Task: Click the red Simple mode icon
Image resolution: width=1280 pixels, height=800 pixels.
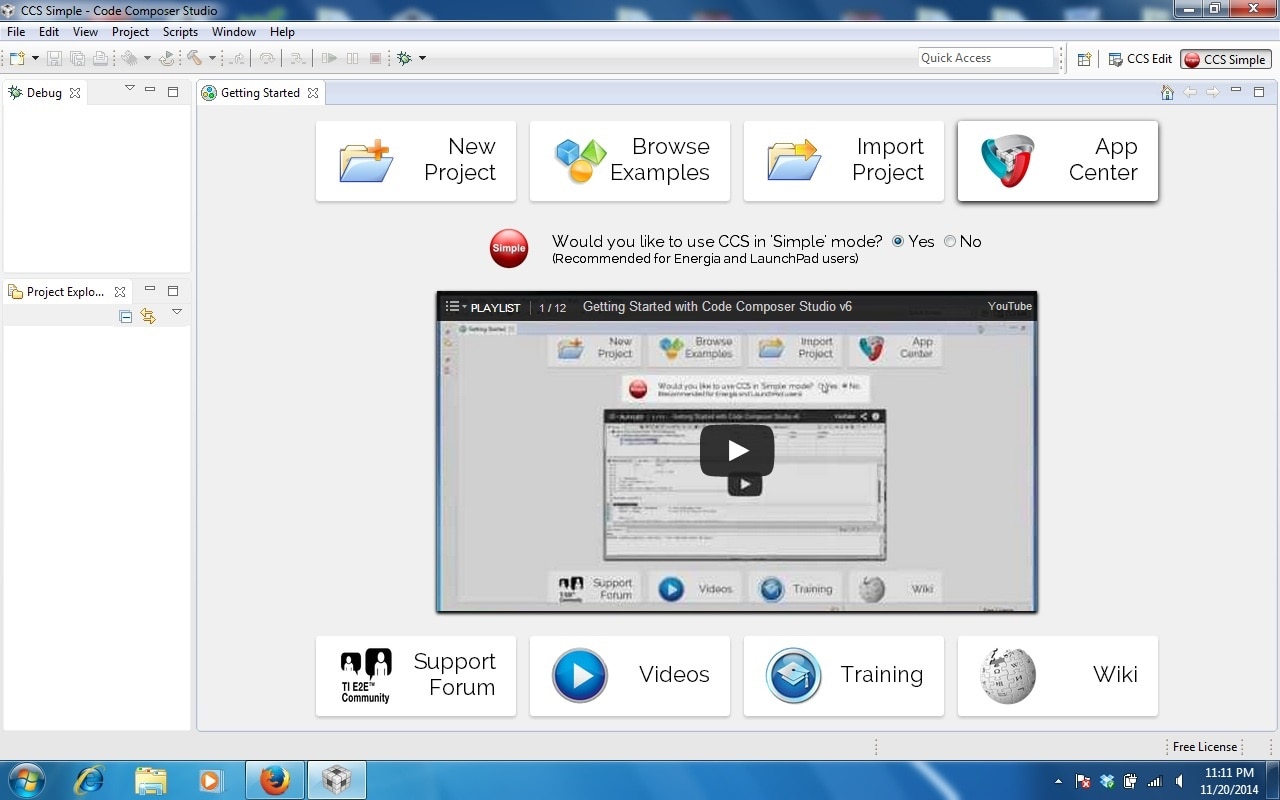Action: [x=509, y=248]
